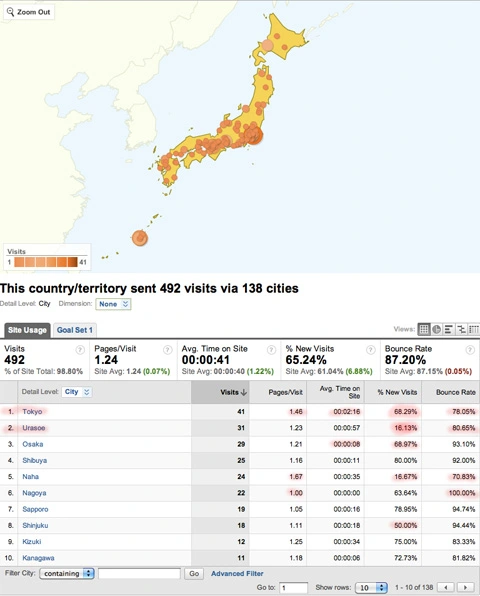Open the Dimension None dropdown

pos(113,304)
